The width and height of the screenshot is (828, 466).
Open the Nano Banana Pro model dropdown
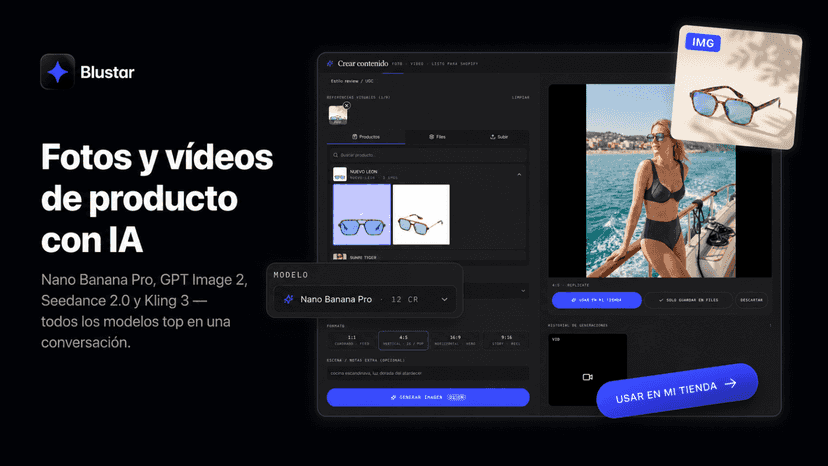click(x=365, y=299)
